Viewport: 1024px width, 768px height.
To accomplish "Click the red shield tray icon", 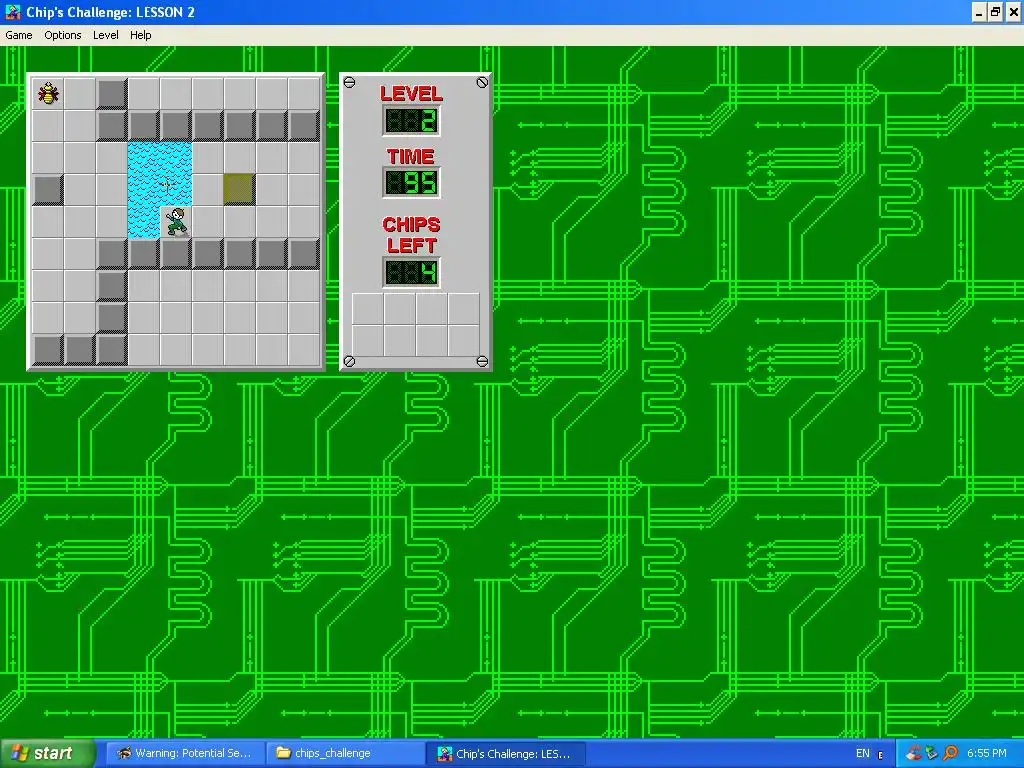I will 913,754.
